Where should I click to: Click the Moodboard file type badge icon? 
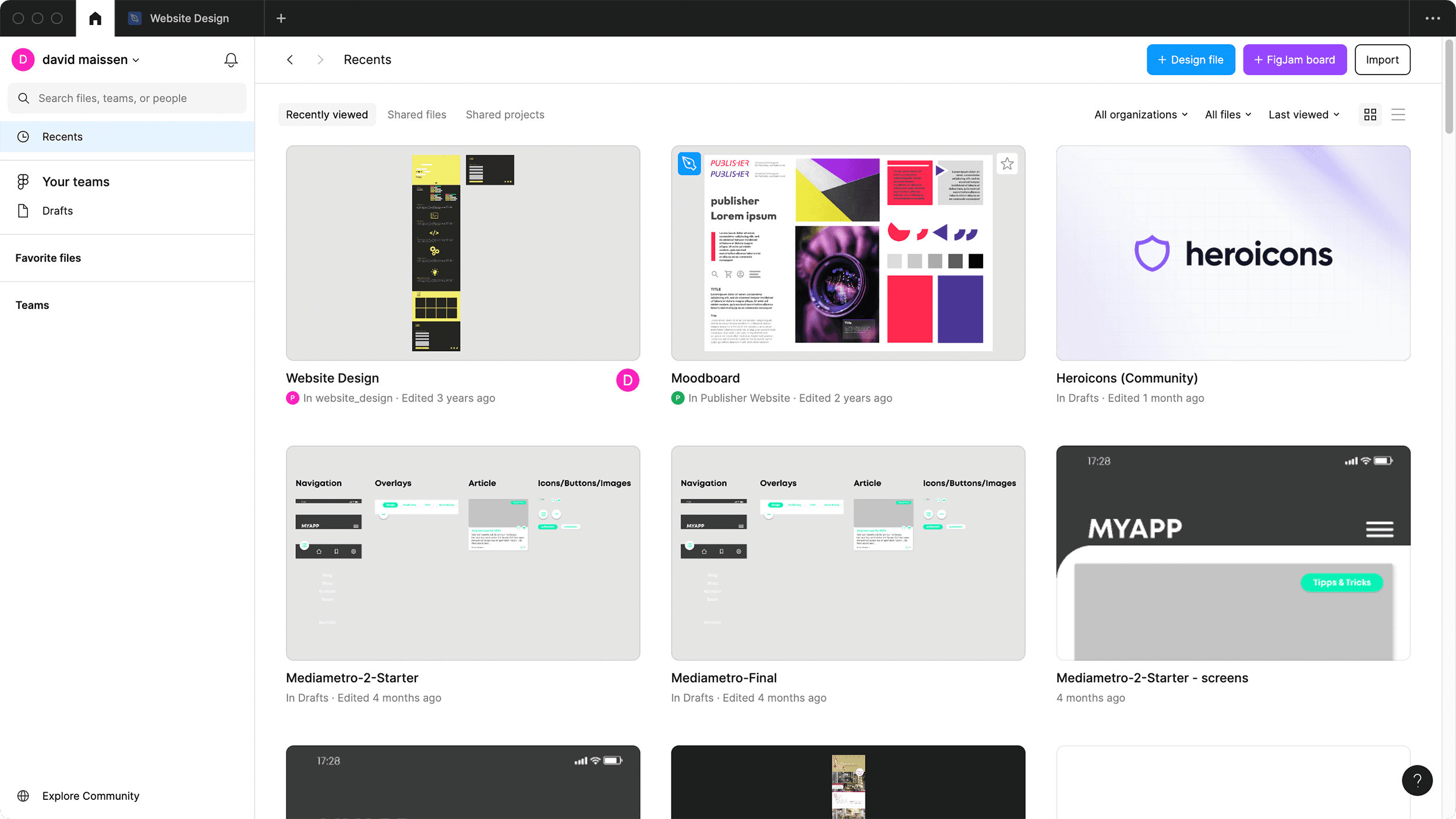[x=690, y=164]
